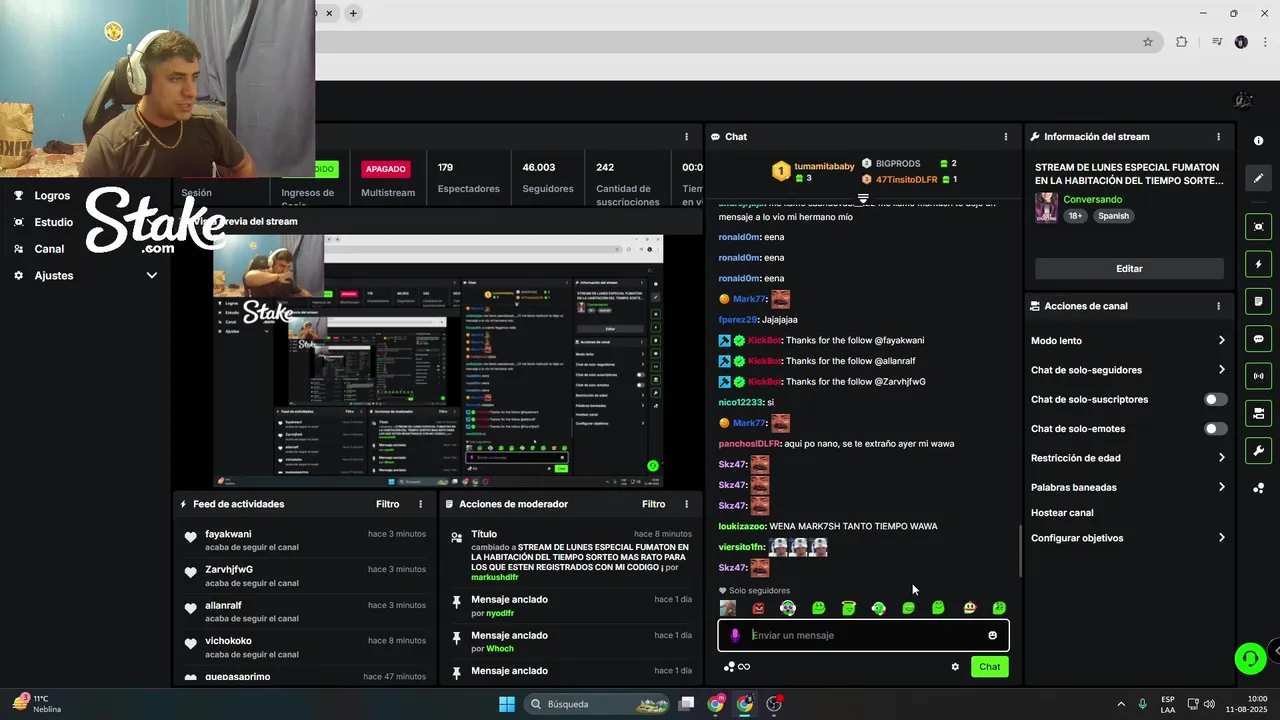Click the infinity symbol below chat input

pos(743,667)
